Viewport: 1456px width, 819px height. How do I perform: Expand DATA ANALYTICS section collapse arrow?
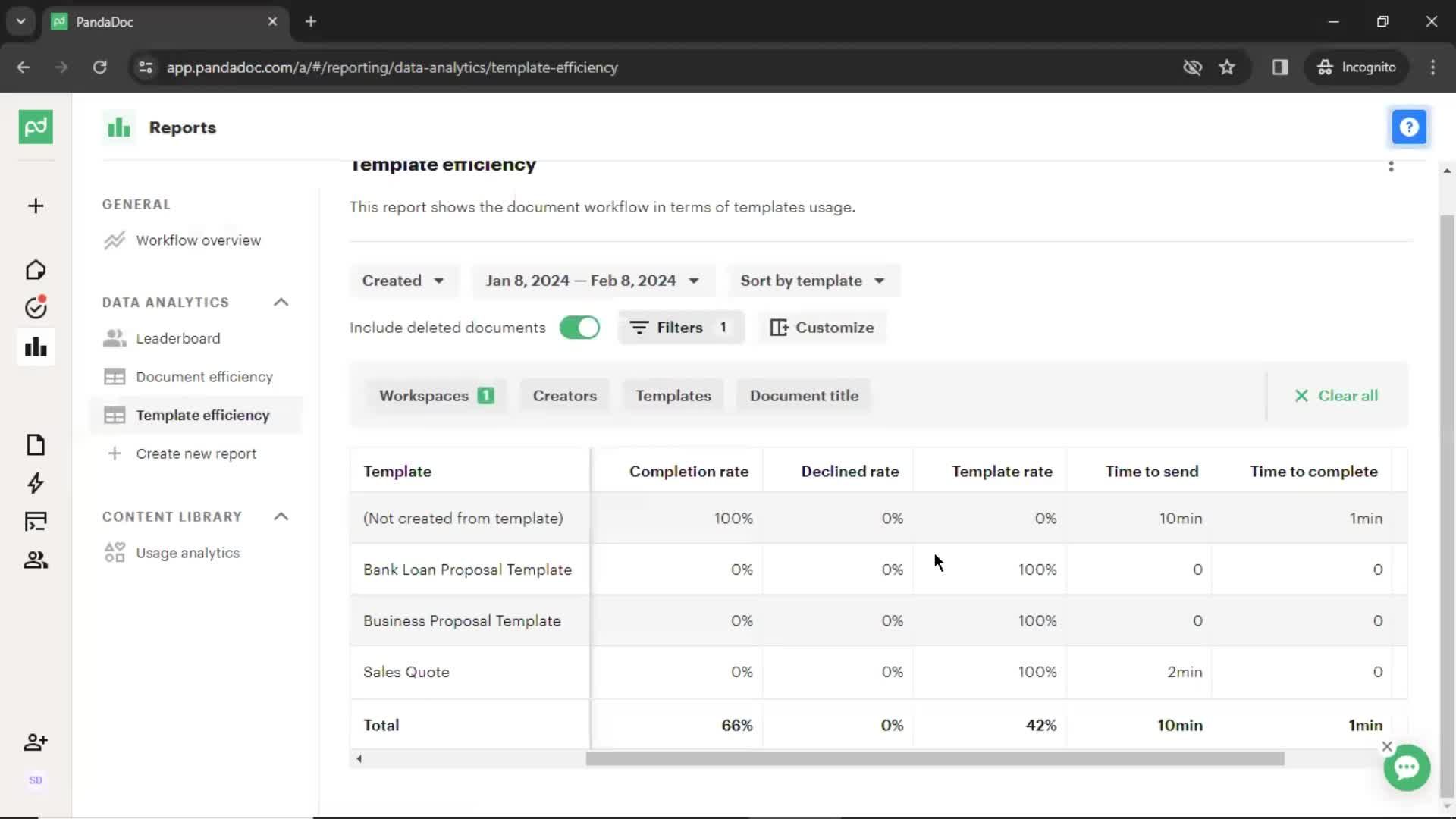click(x=281, y=302)
